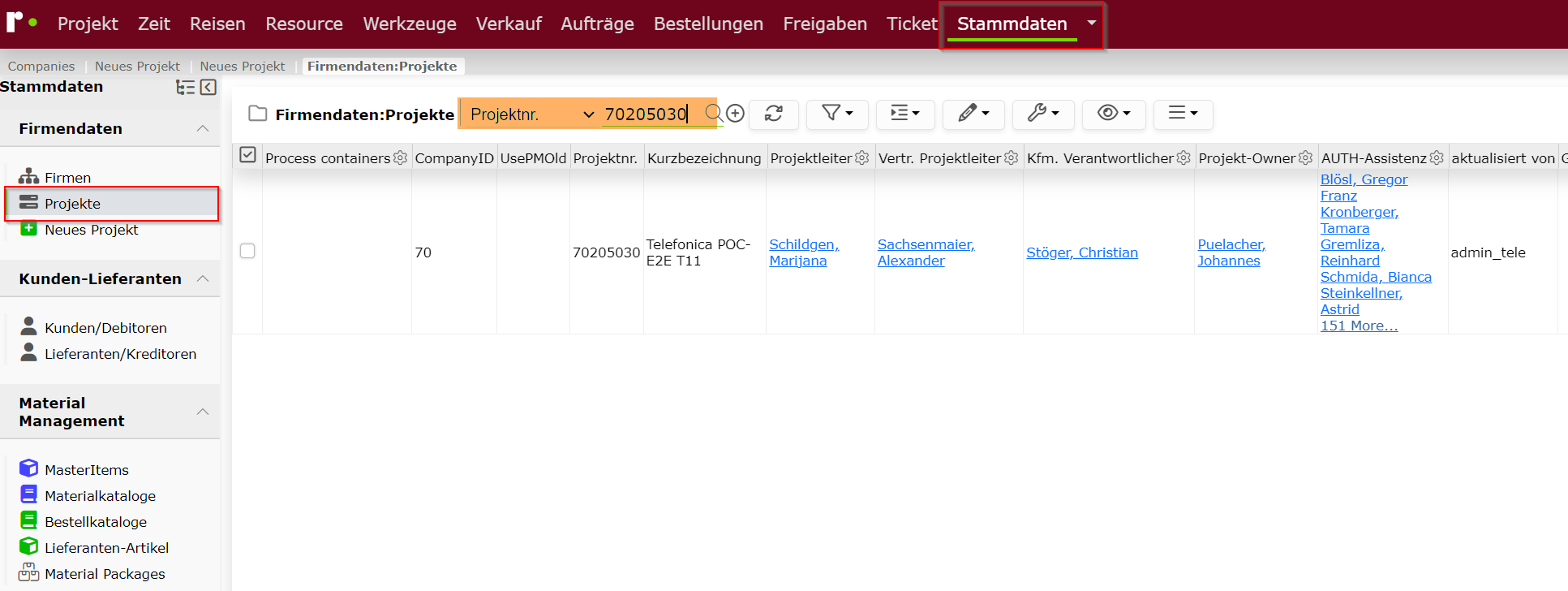Click gear icon next to Projektleiter header
The width and height of the screenshot is (1568, 591).
(861, 157)
